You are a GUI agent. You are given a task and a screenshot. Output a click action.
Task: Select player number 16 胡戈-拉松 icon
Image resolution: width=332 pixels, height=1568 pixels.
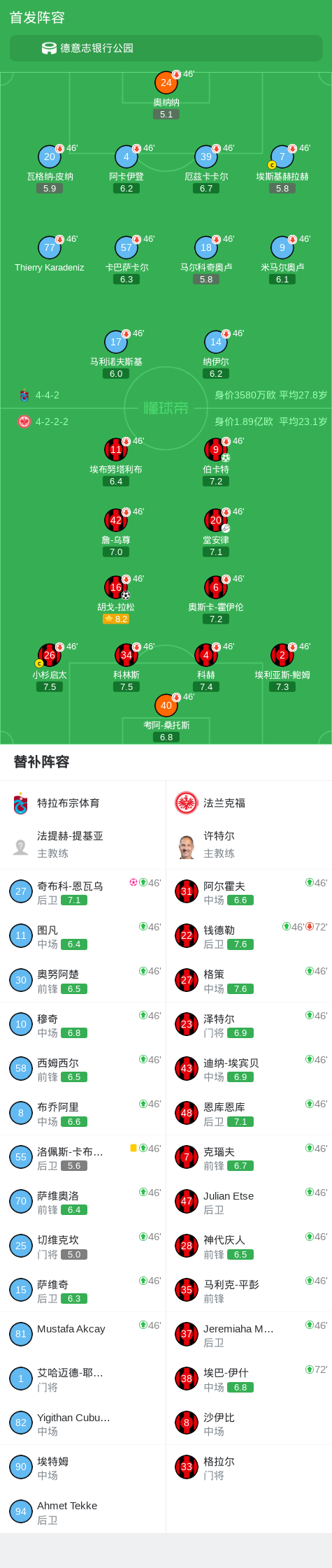[x=116, y=587]
